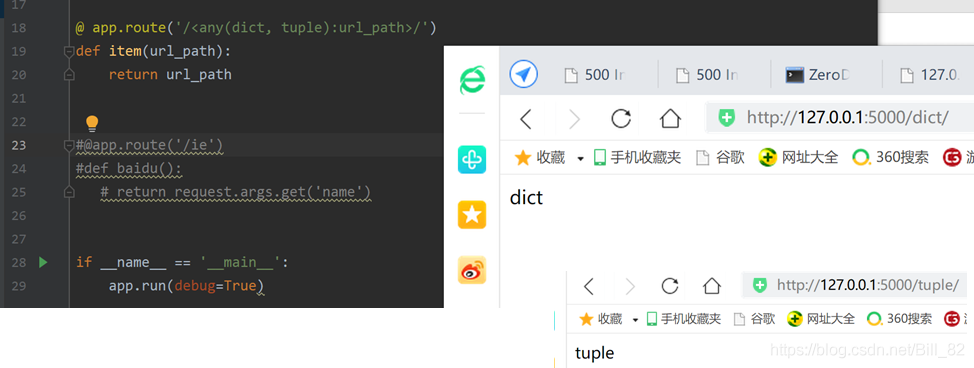This screenshot has height=368, width=974.
Task: Click the commented return request.args.get('name') line
Action: 235,193
